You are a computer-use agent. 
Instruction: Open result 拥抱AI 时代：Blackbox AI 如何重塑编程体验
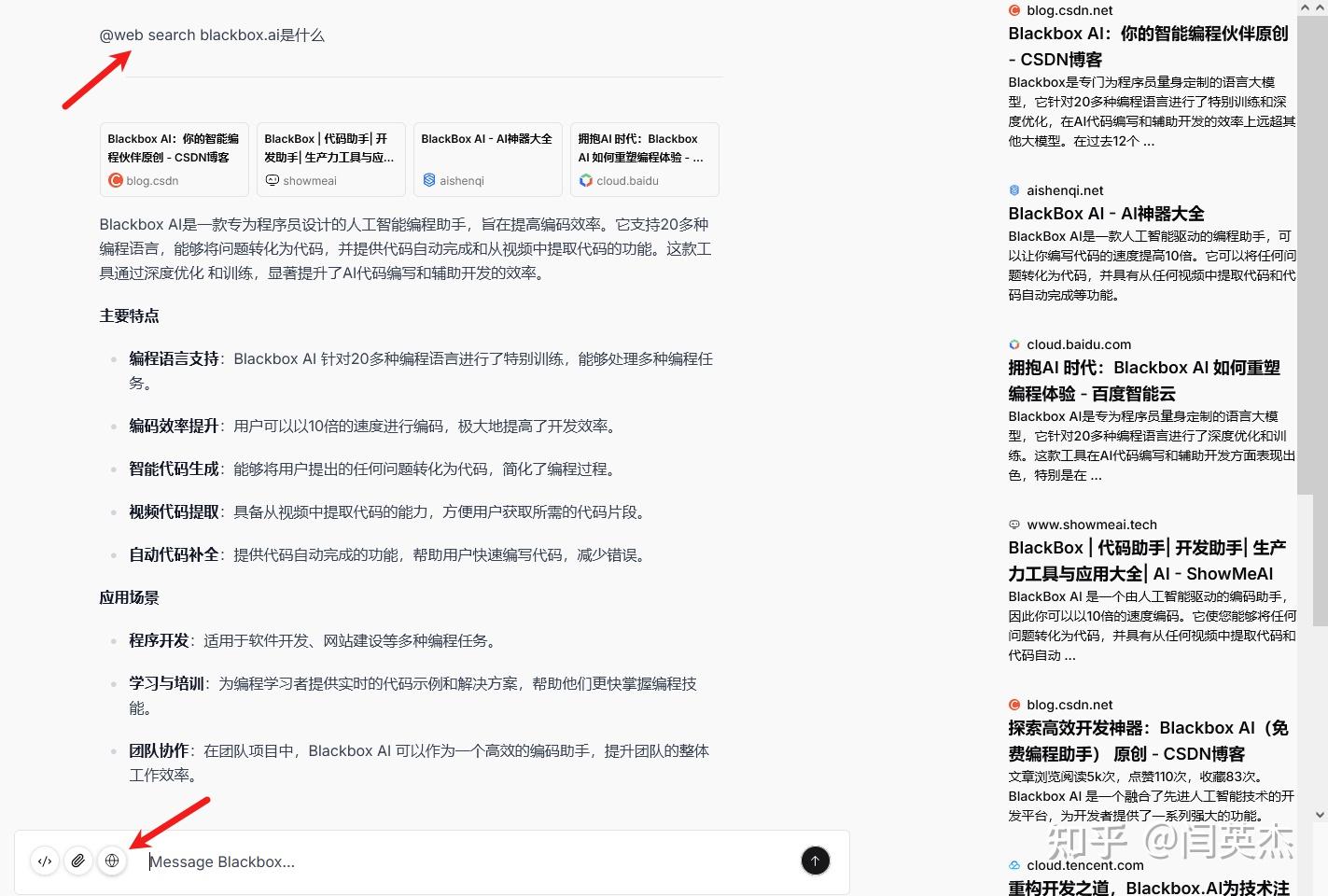point(1144,381)
